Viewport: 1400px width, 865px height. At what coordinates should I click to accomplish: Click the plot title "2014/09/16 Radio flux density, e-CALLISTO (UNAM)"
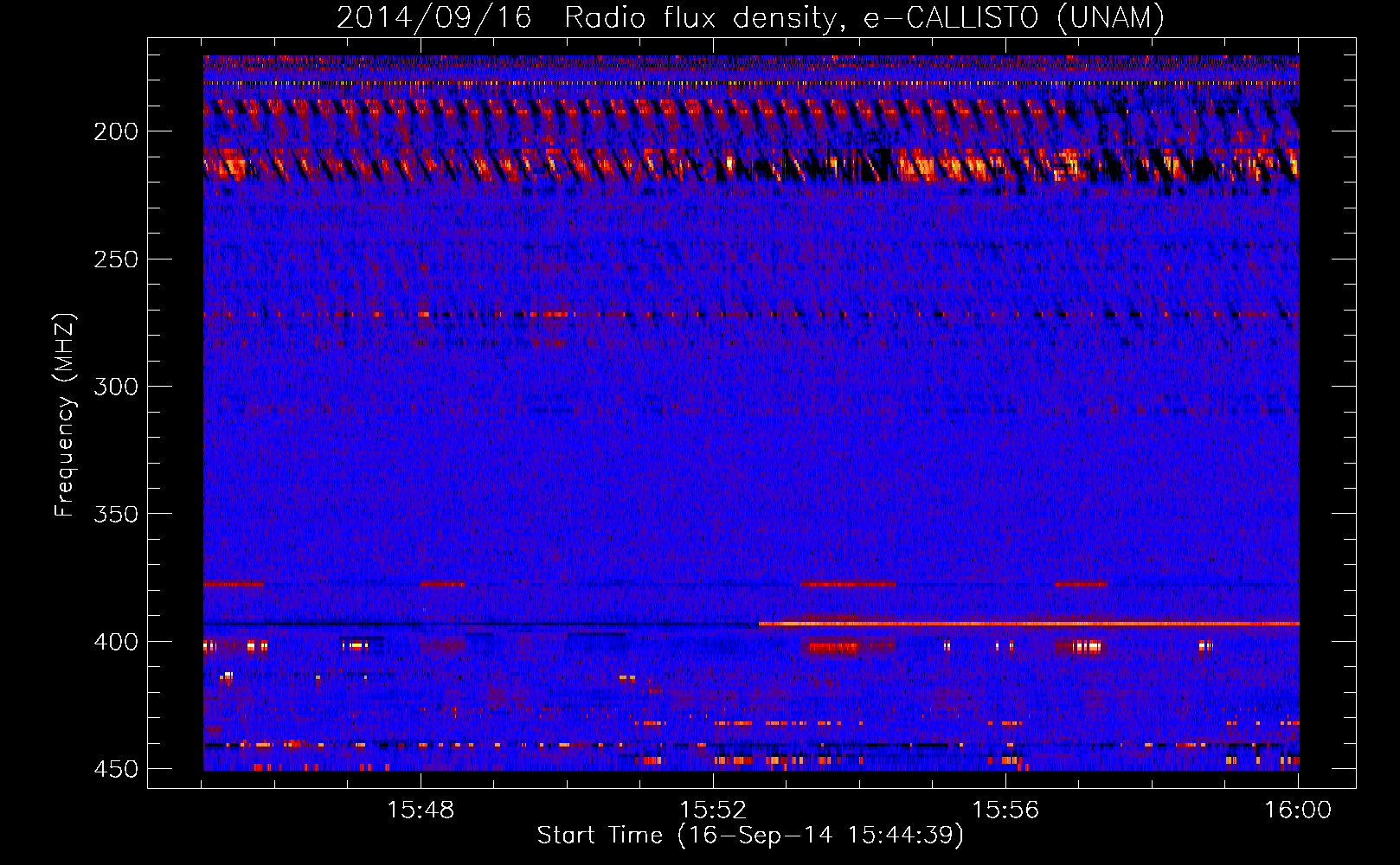(x=750, y=17)
